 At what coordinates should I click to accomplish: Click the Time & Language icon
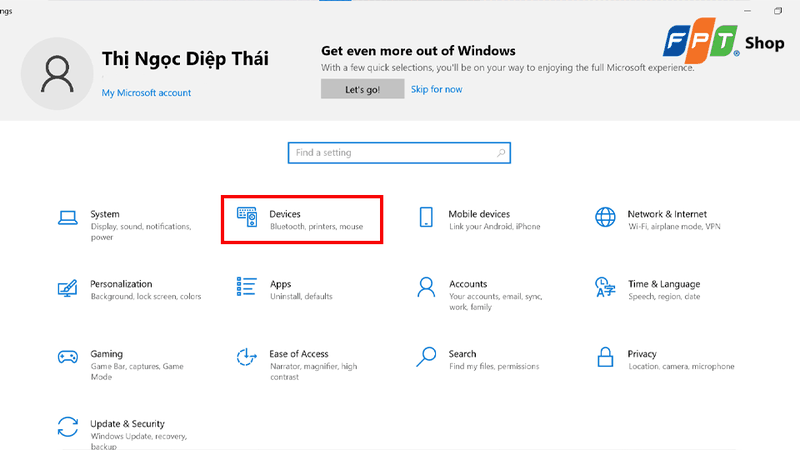click(x=605, y=287)
